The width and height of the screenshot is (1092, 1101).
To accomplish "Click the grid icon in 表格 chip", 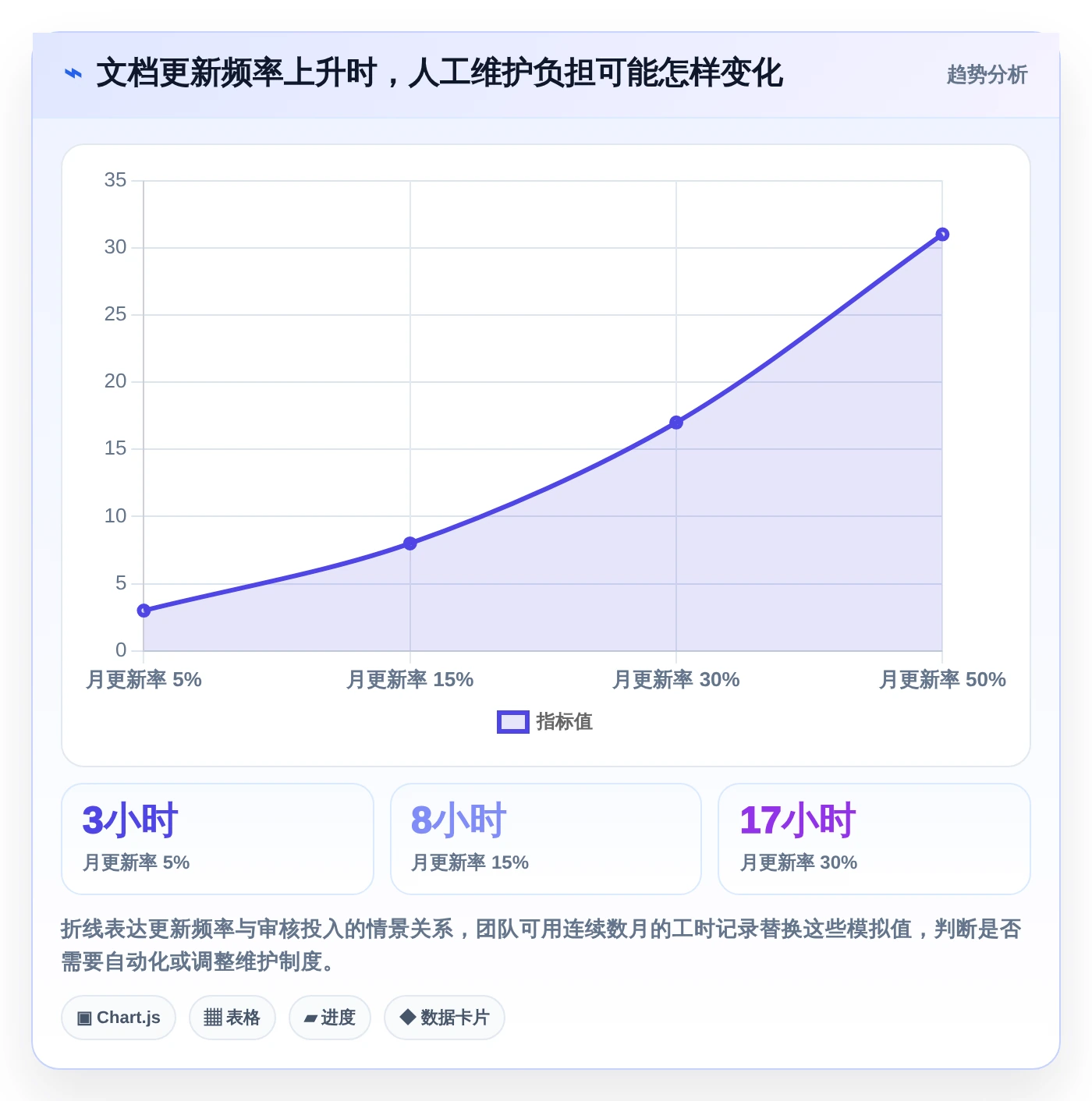I will 213,1018.
